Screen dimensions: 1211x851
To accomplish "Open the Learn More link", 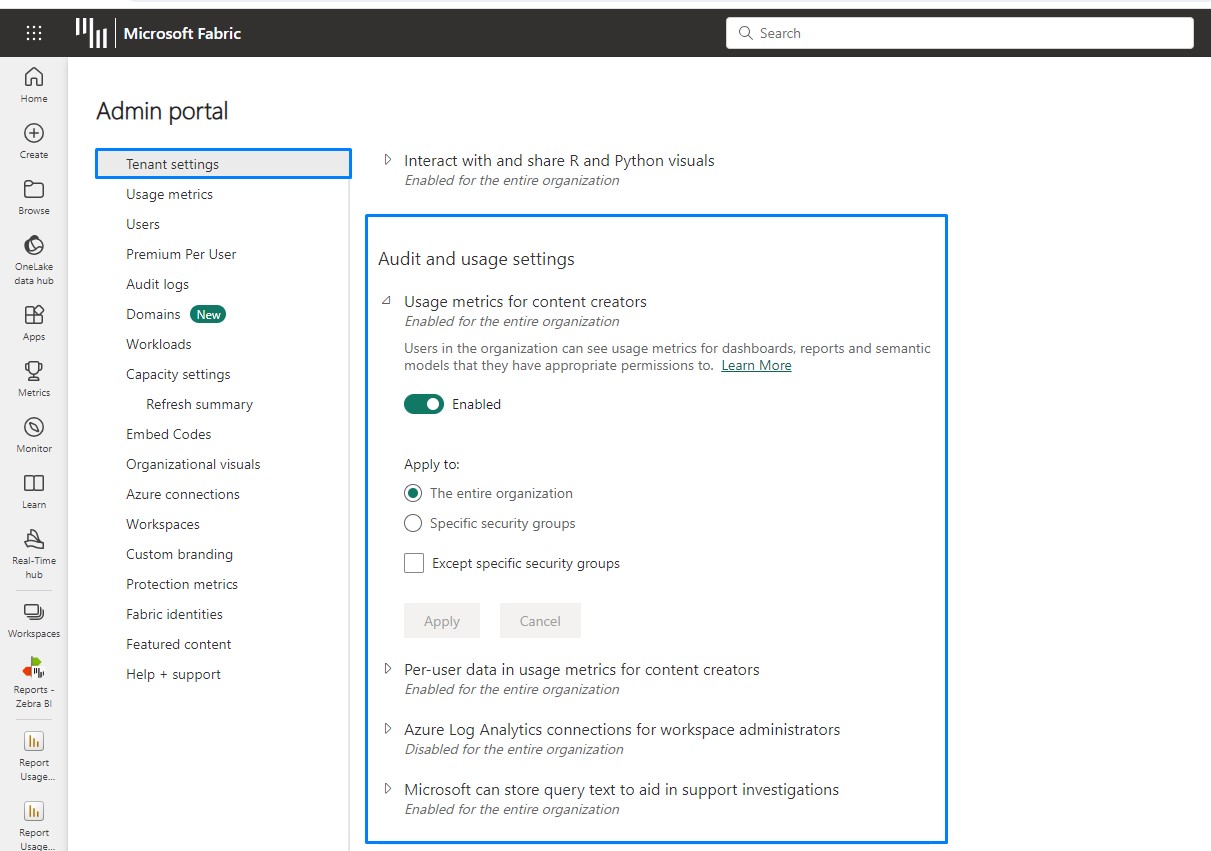I will point(755,365).
